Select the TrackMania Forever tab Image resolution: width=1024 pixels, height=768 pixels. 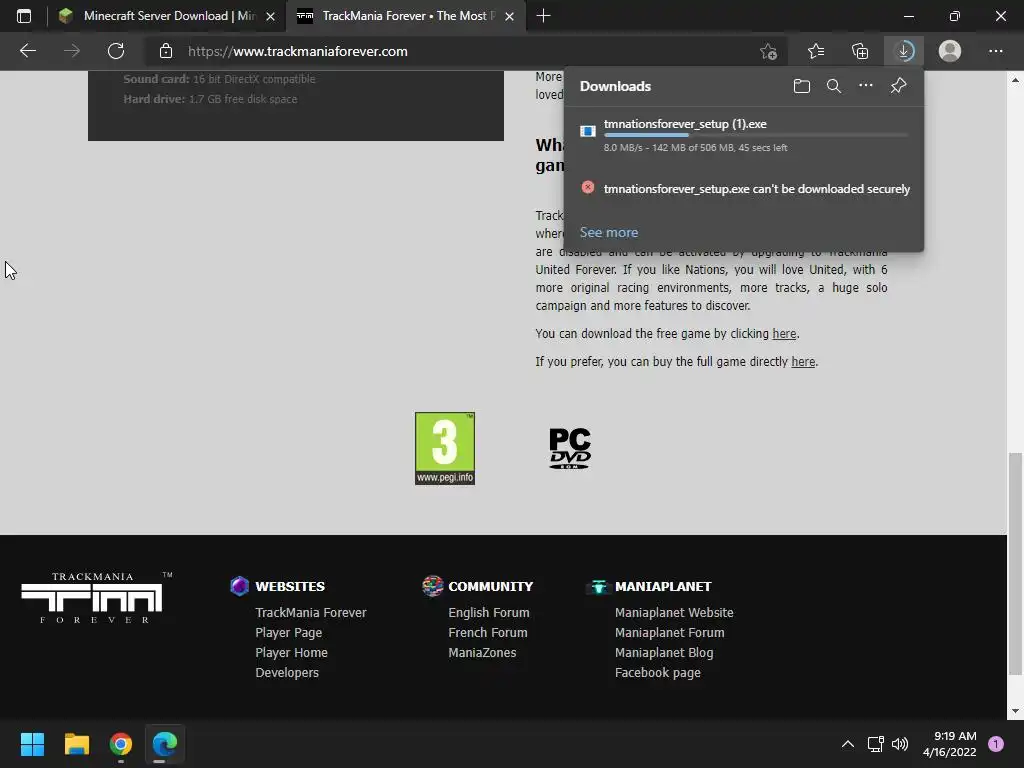405,16
